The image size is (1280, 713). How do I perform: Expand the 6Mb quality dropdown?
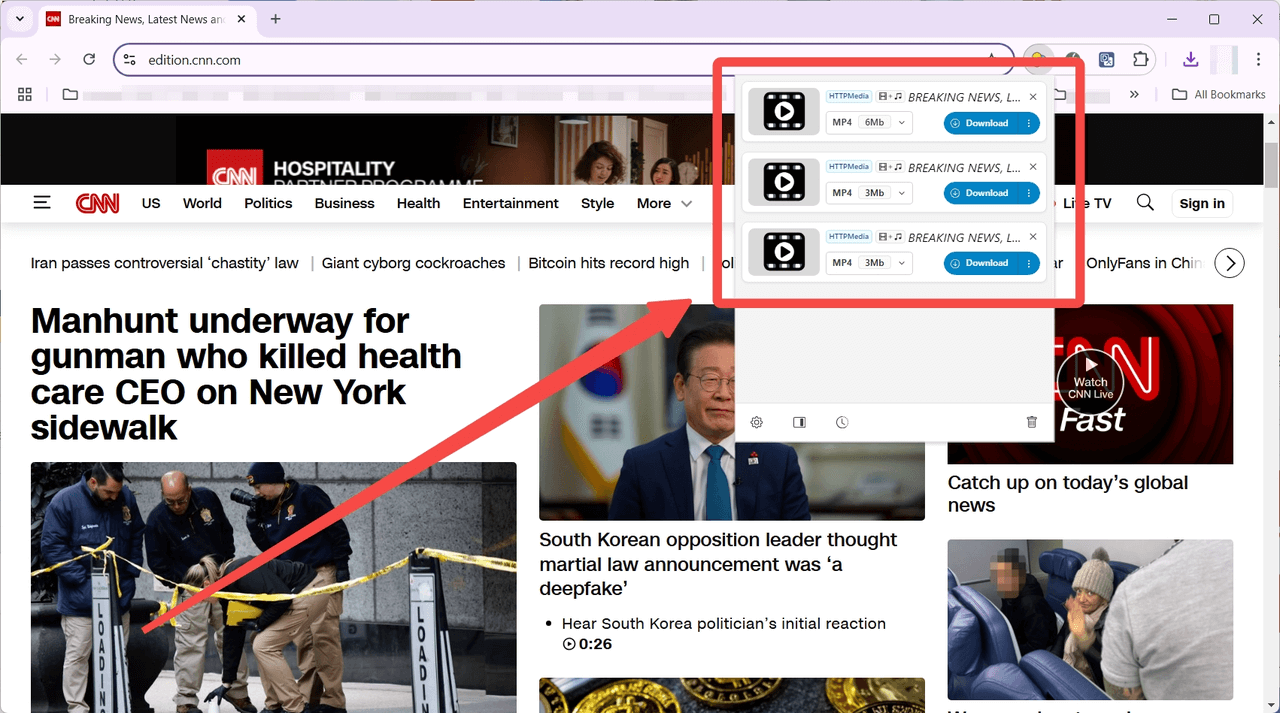[899, 122]
